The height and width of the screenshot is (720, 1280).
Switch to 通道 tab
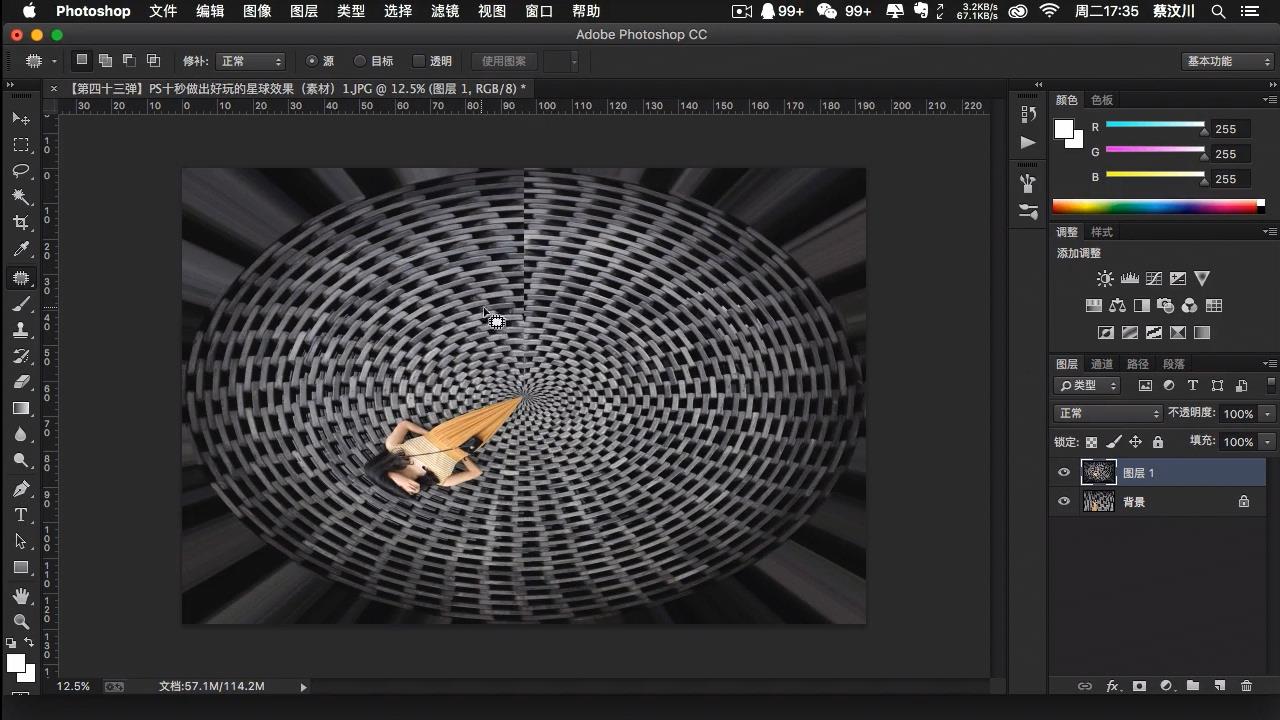pos(1102,364)
